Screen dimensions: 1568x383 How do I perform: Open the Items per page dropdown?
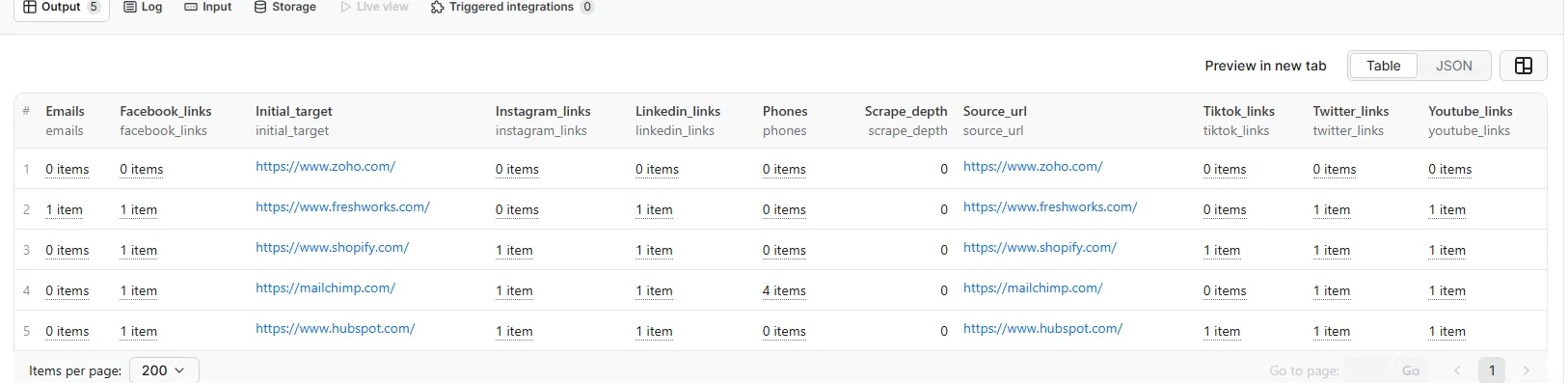164,370
